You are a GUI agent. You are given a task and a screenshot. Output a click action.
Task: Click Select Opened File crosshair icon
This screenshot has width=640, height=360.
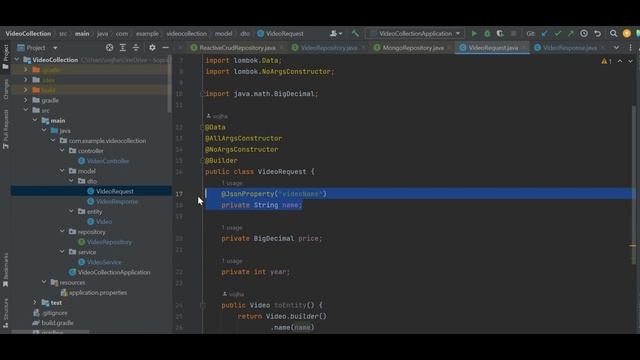click(109, 48)
